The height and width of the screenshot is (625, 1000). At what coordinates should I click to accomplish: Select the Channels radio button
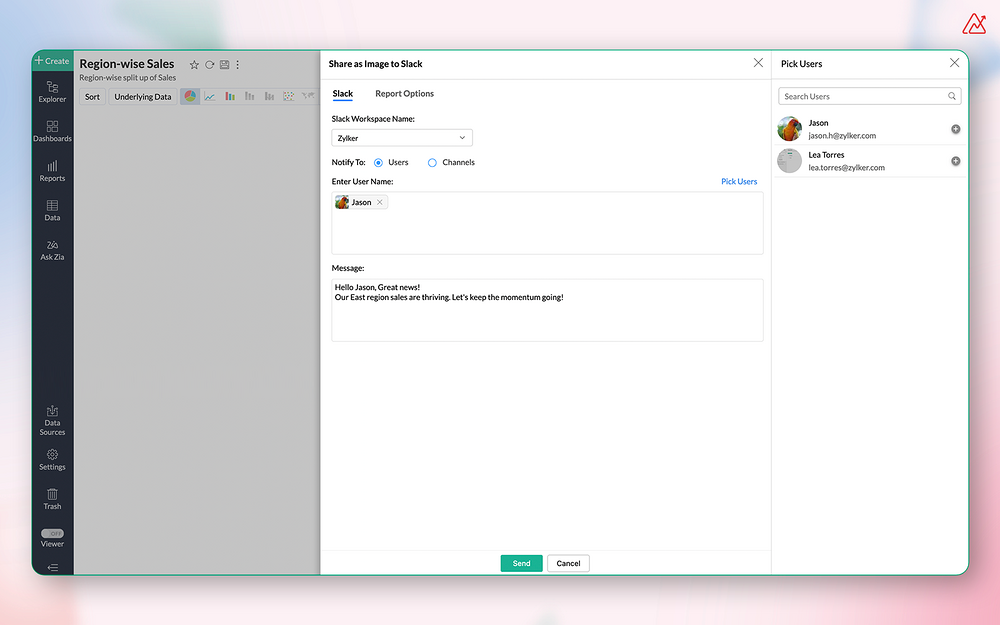click(x=432, y=163)
